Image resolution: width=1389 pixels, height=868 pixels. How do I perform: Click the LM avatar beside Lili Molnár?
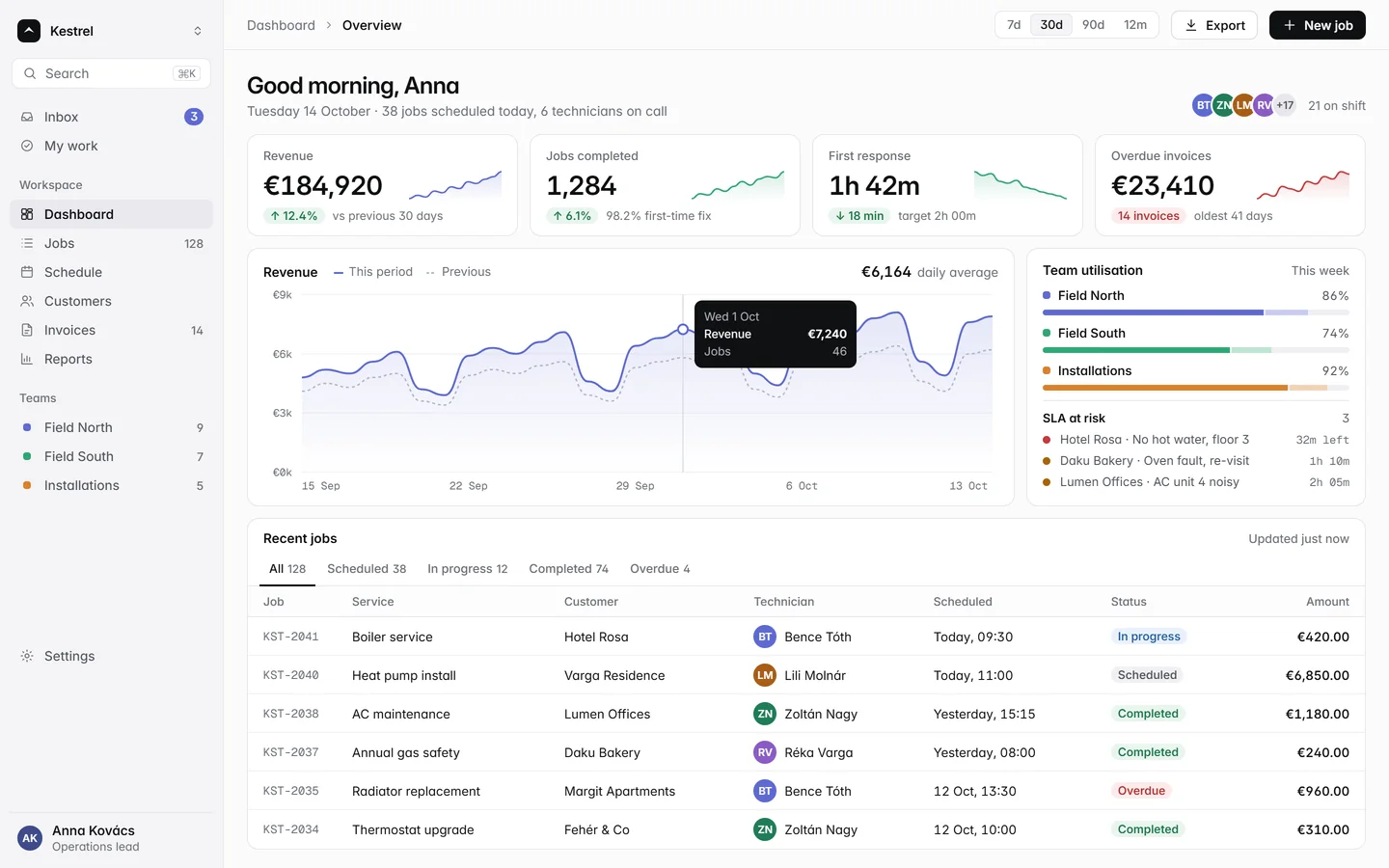coord(765,675)
